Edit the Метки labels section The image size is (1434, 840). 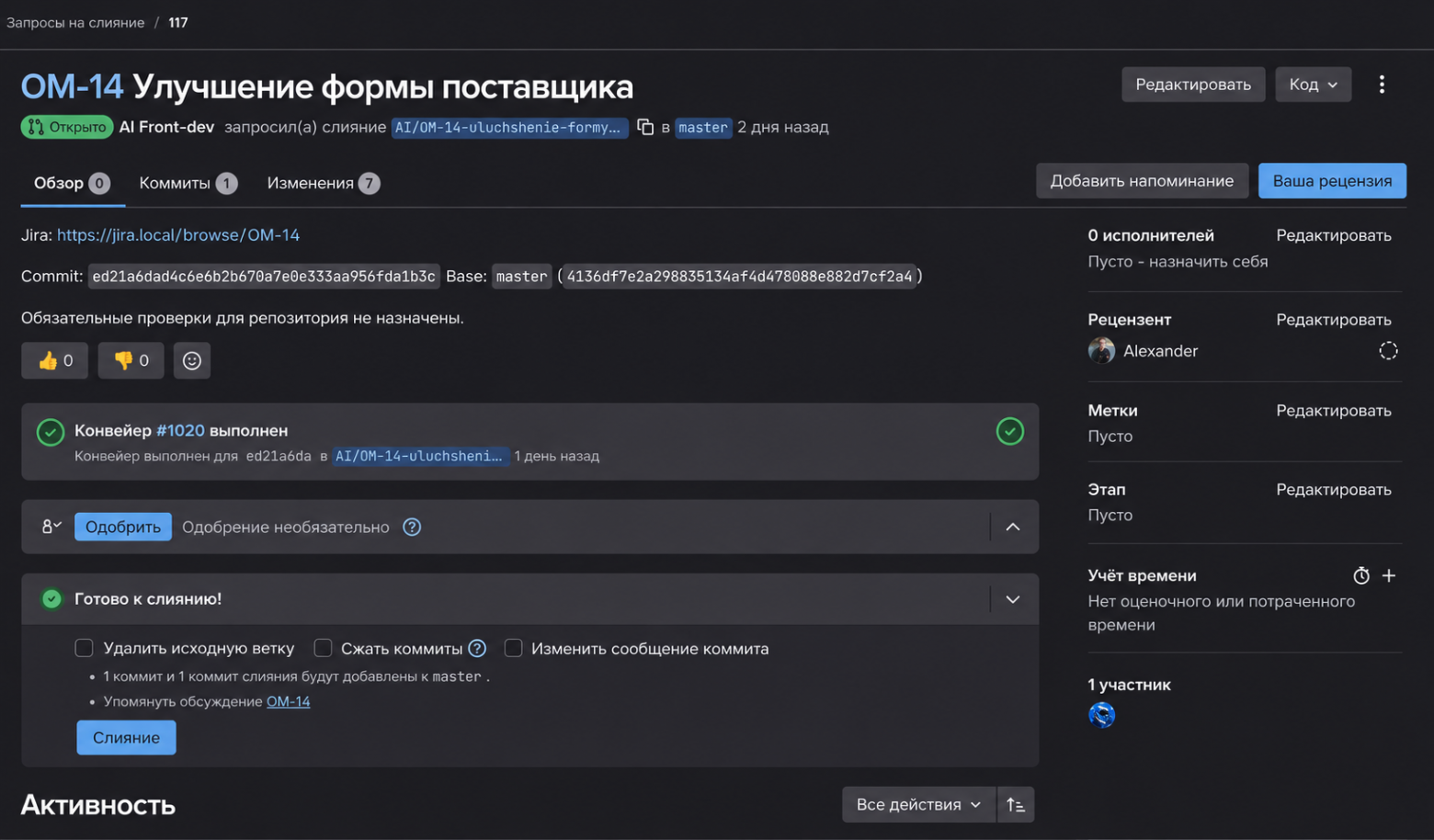pyautogui.click(x=1333, y=411)
